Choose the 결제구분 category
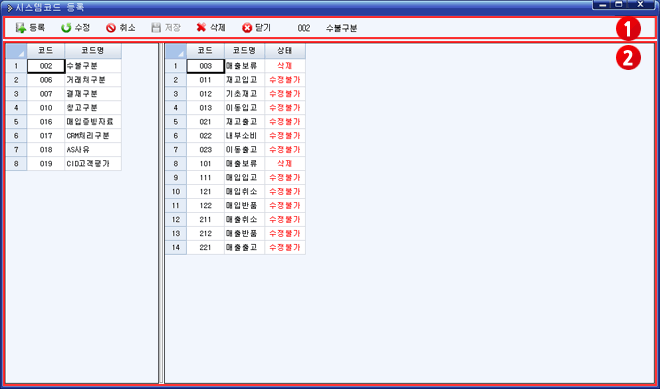Viewport: 660px width, 389px height. [93, 94]
